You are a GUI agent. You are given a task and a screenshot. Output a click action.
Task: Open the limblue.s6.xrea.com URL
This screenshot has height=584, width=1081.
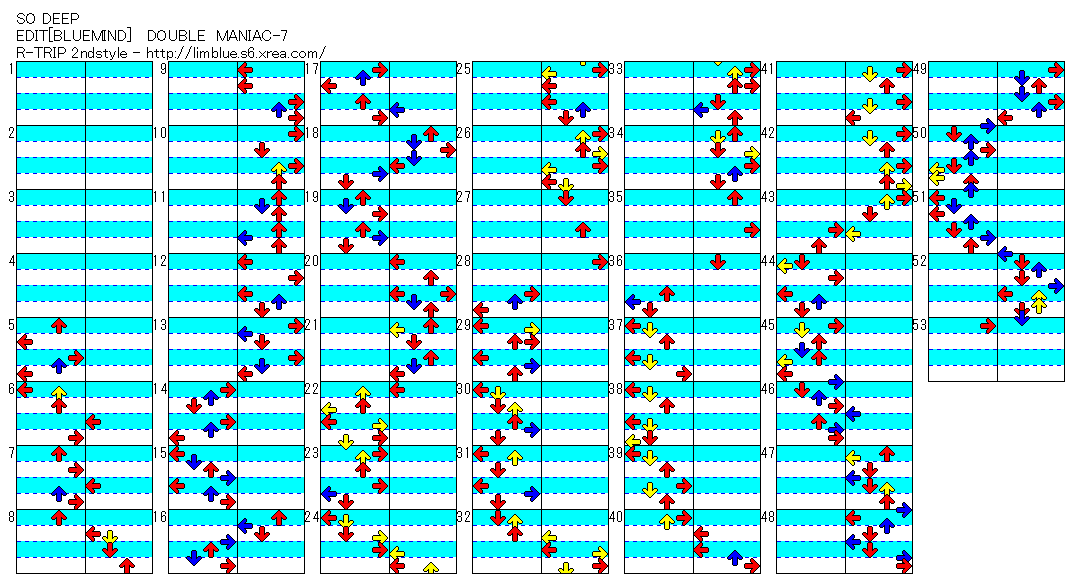pos(236,53)
